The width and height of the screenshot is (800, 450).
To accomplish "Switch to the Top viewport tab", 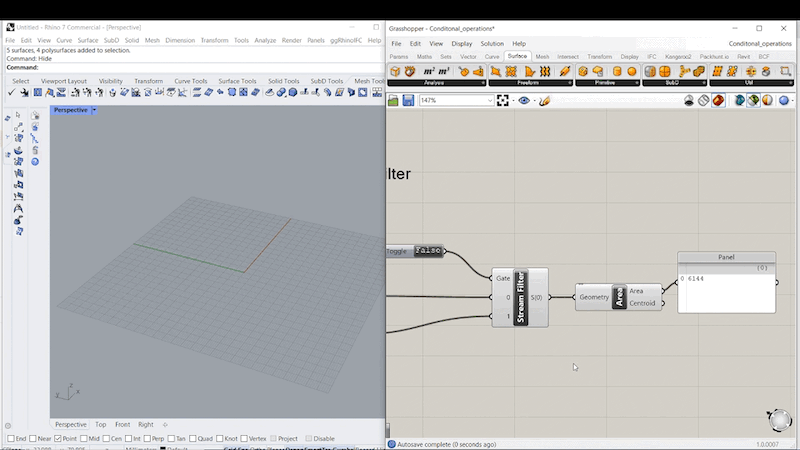I will click(x=101, y=424).
